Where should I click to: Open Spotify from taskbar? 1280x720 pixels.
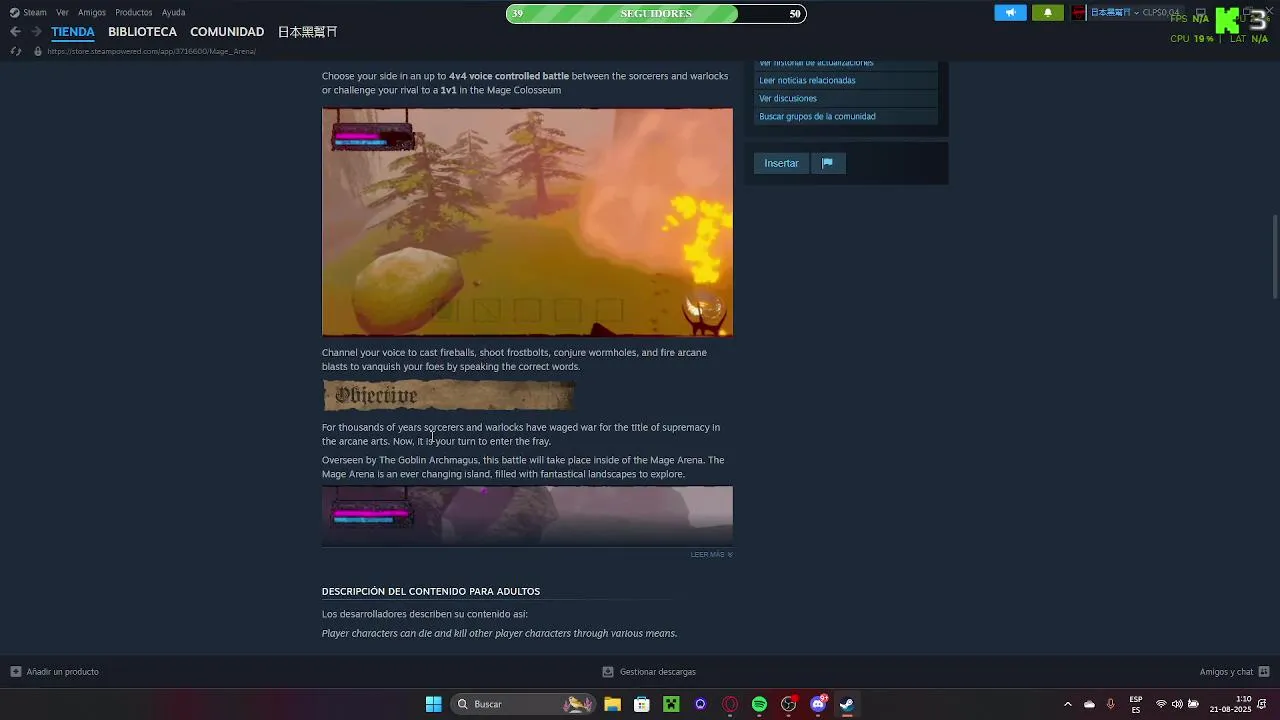[759, 704]
